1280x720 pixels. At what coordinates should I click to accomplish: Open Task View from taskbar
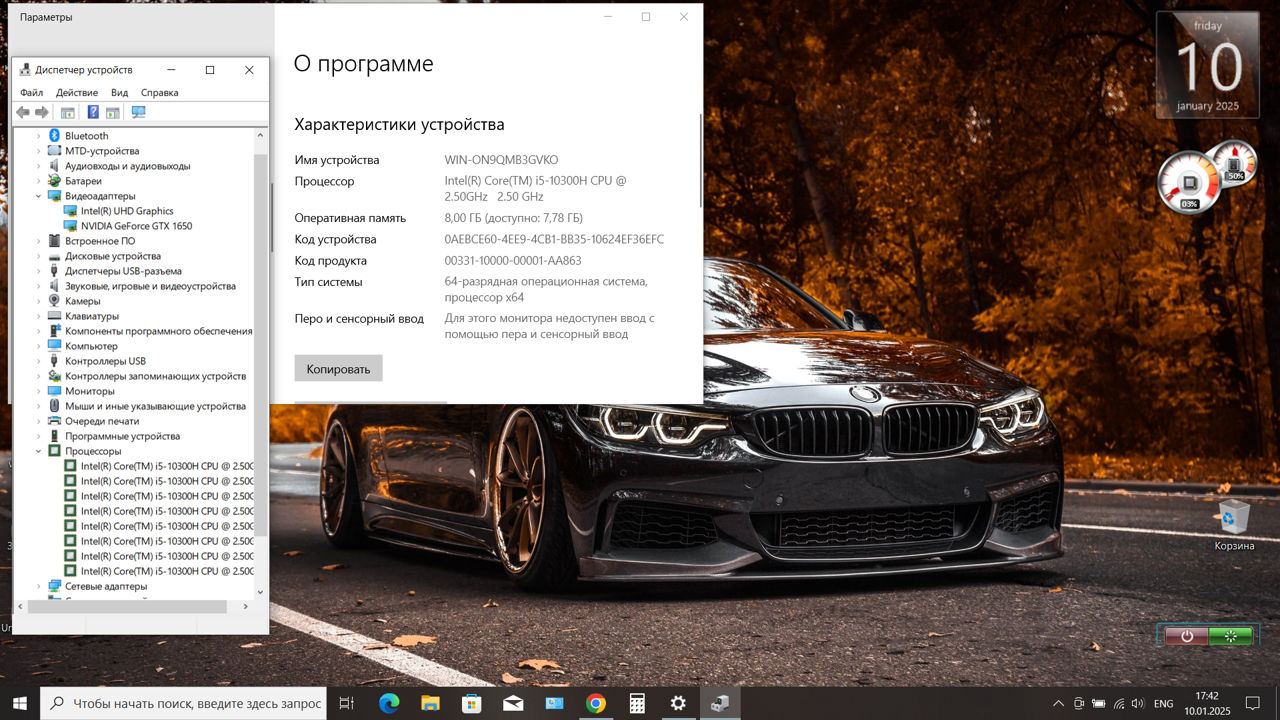[x=347, y=703]
